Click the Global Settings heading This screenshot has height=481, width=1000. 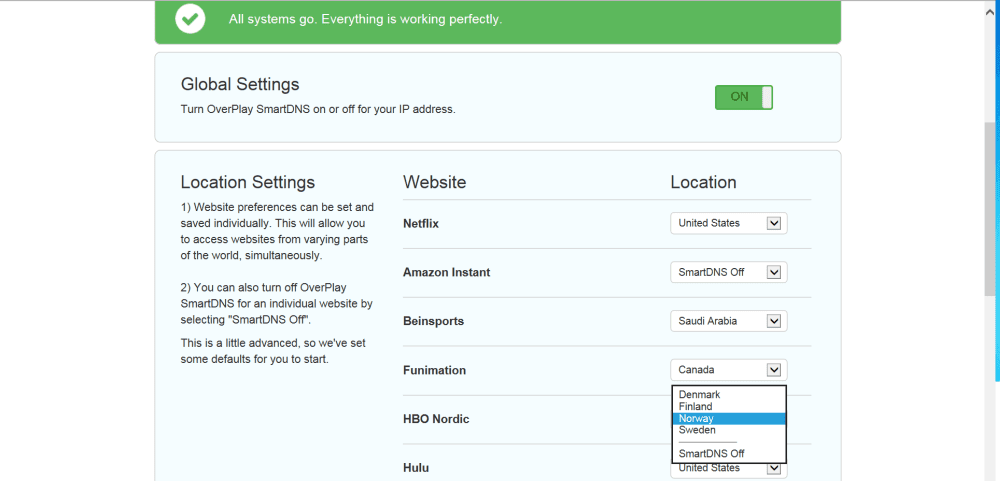(x=240, y=84)
